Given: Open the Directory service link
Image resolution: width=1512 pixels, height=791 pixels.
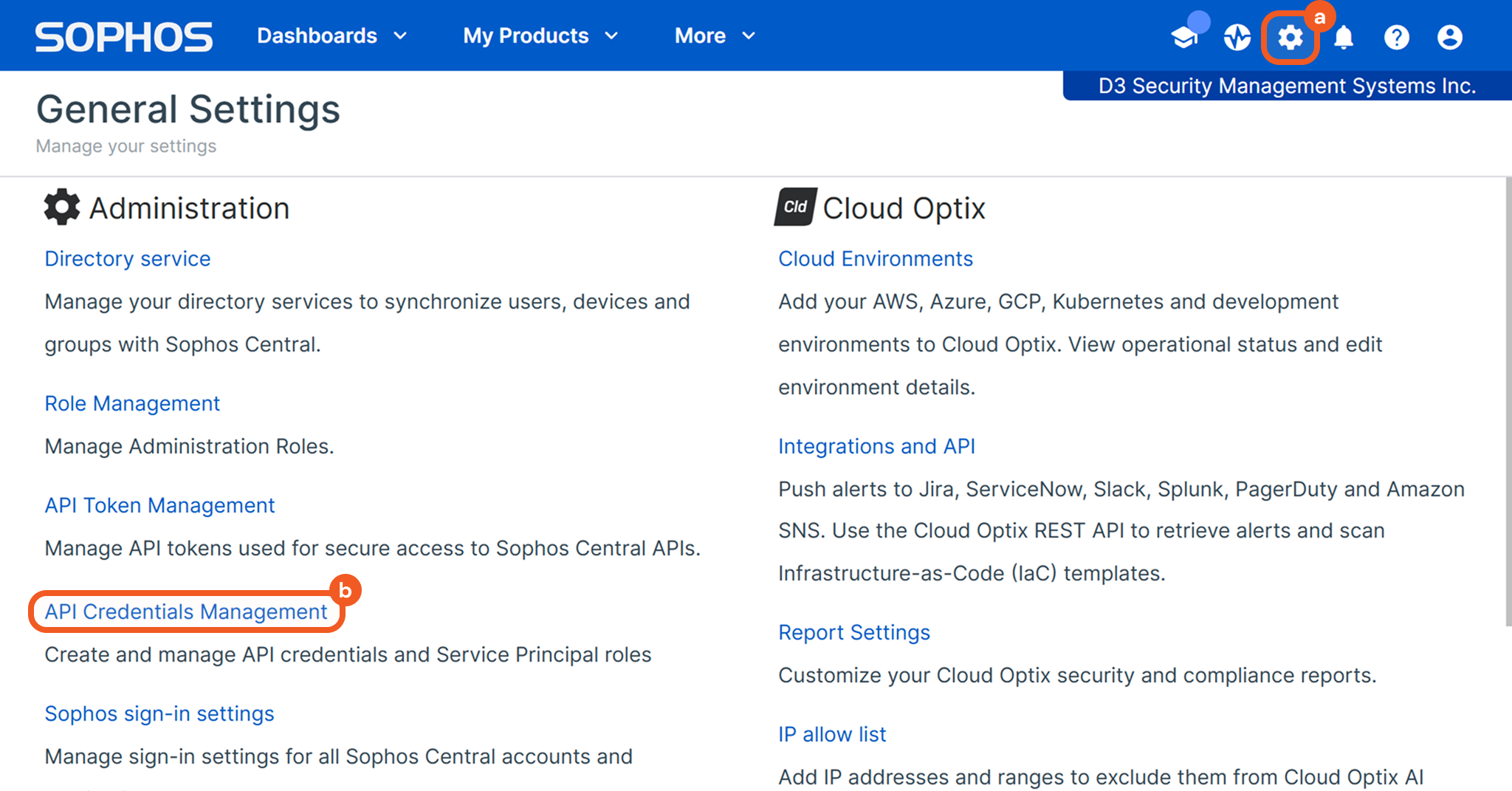Looking at the screenshot, I should click(x=128, y=258).
